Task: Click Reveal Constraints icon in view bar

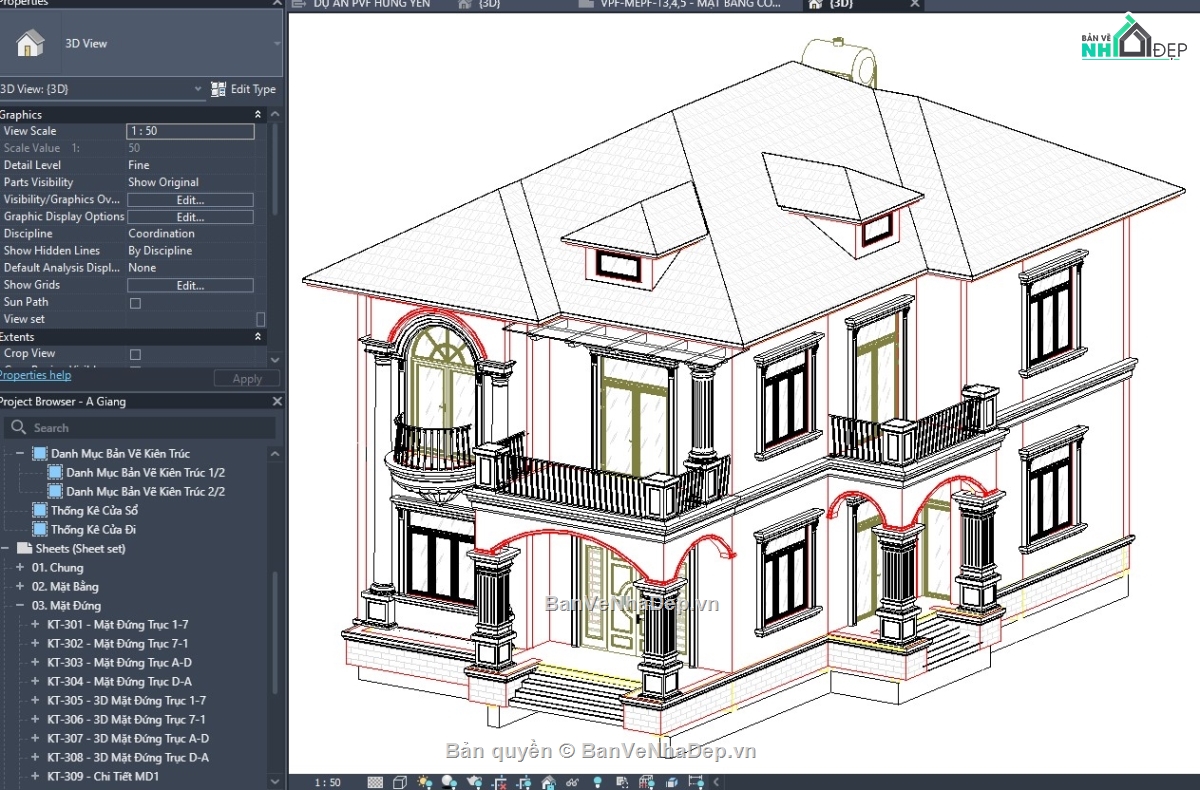Action: (x=696, y=782)
